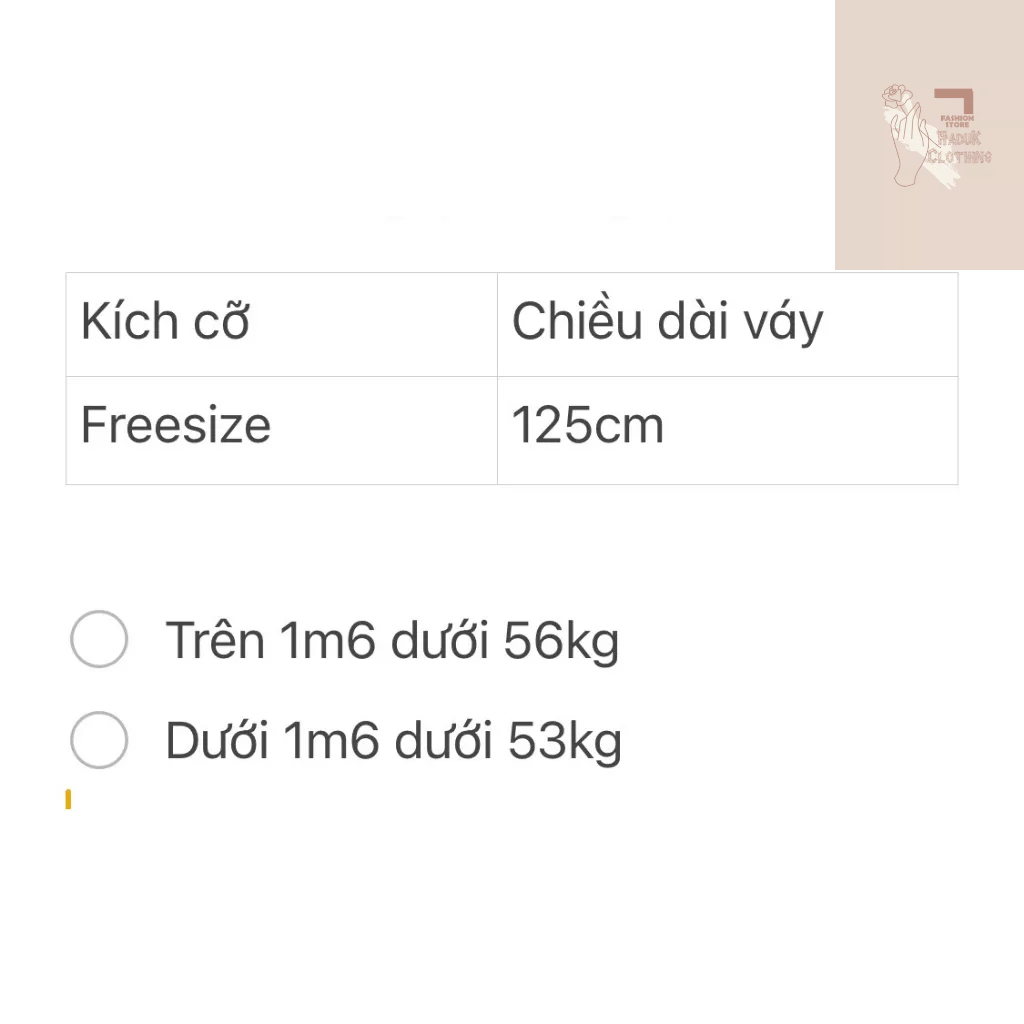Viewport: 1024px width, 1024px height.
Task: Choose the "Dưới 1m6 dưới 53kg" radio option
Action: click(x=99, y=740)
